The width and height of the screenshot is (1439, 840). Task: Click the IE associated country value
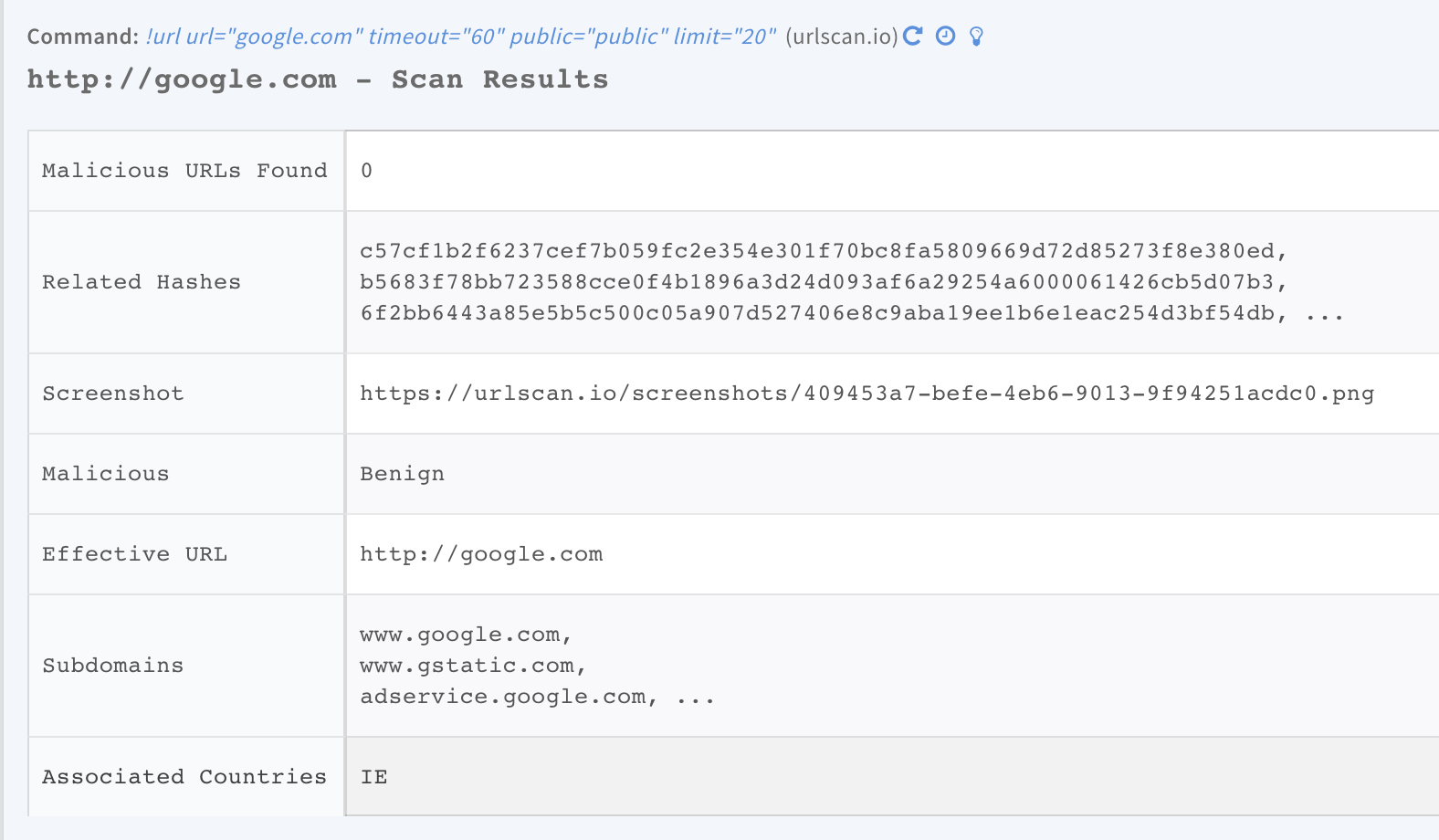click(373, 777)
